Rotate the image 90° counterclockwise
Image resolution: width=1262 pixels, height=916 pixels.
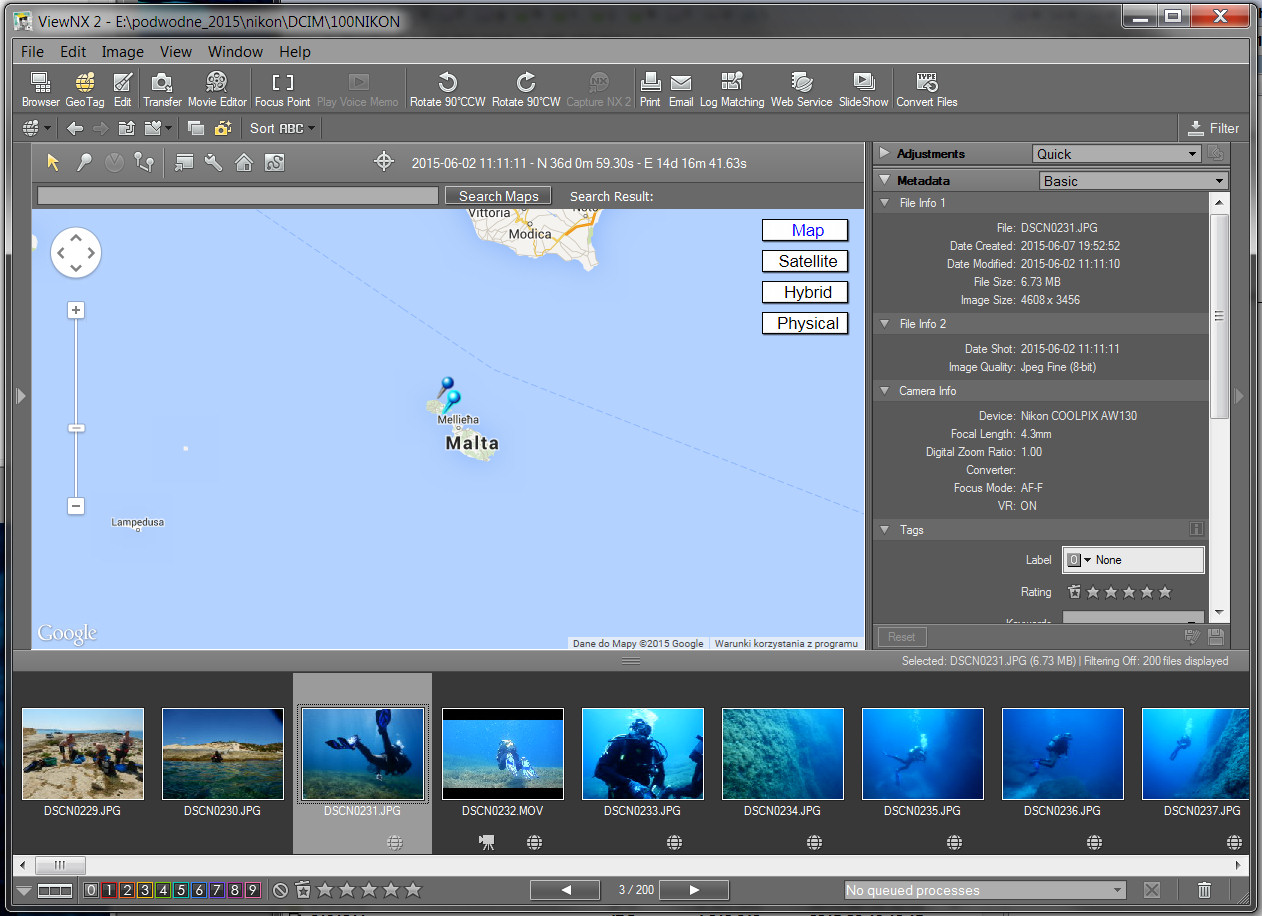pos(448,89)
